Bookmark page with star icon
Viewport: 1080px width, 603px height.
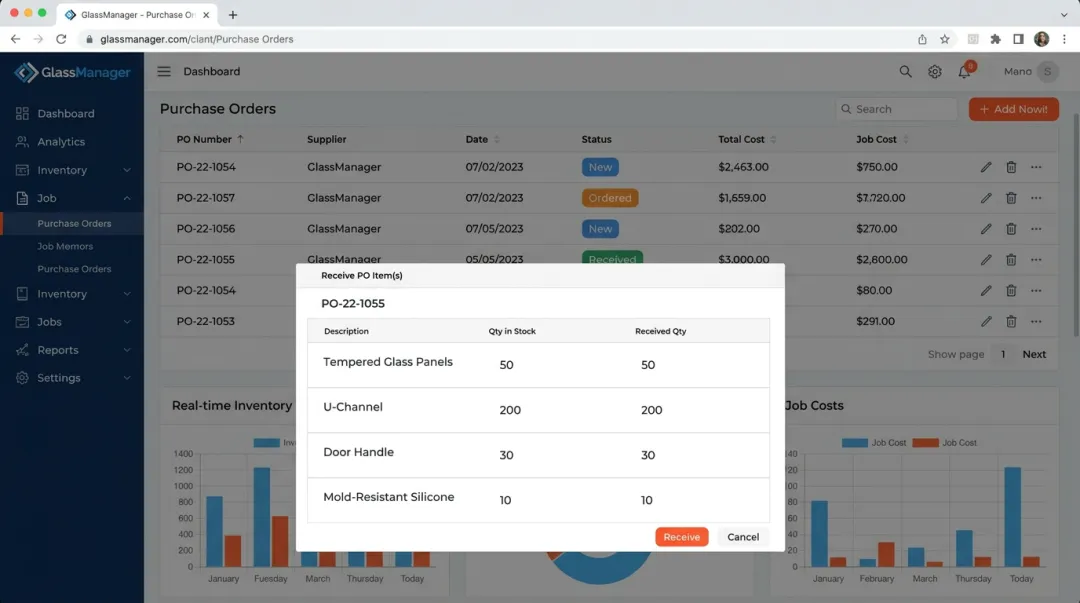945,39
